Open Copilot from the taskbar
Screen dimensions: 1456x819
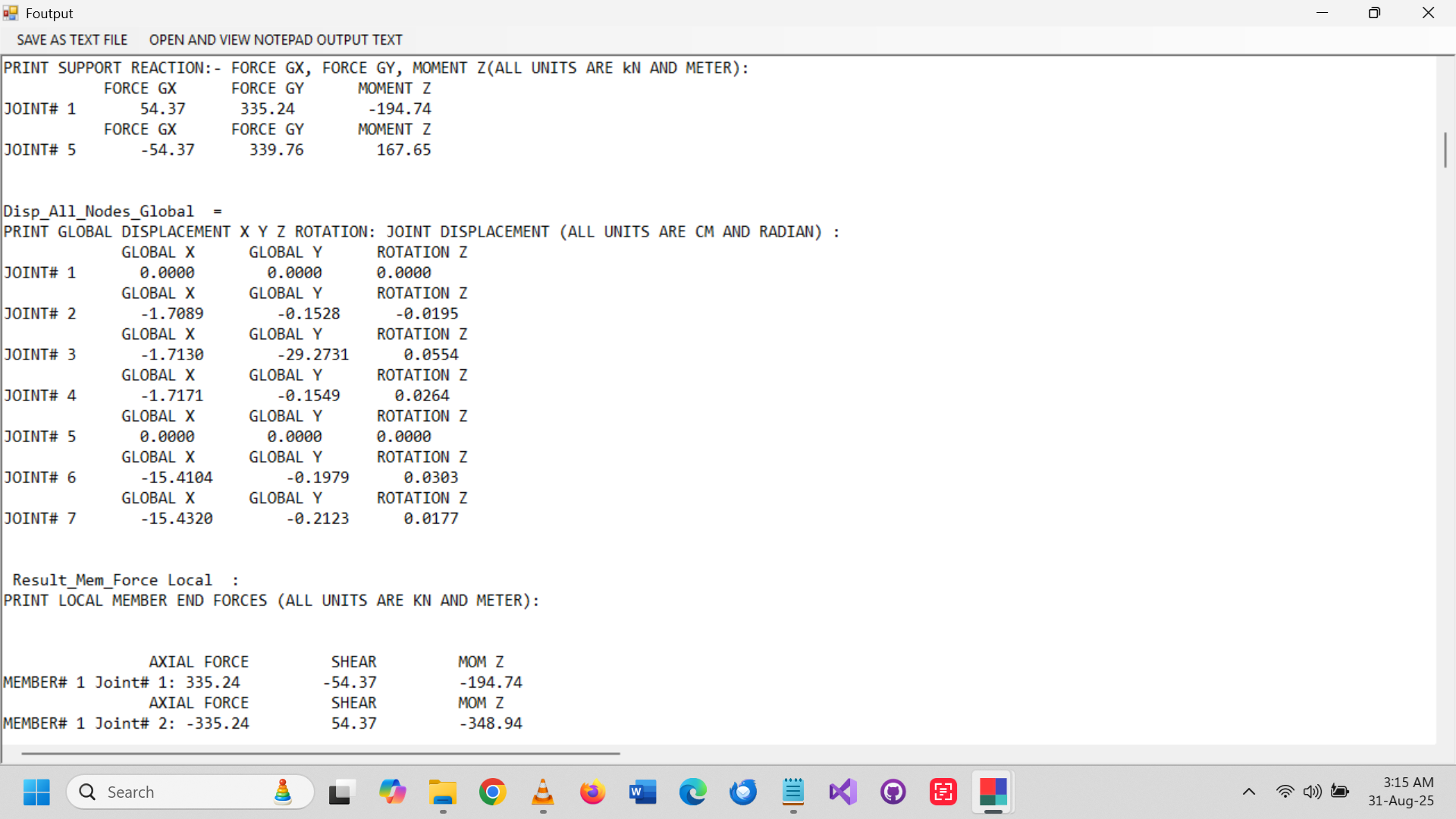392,792
